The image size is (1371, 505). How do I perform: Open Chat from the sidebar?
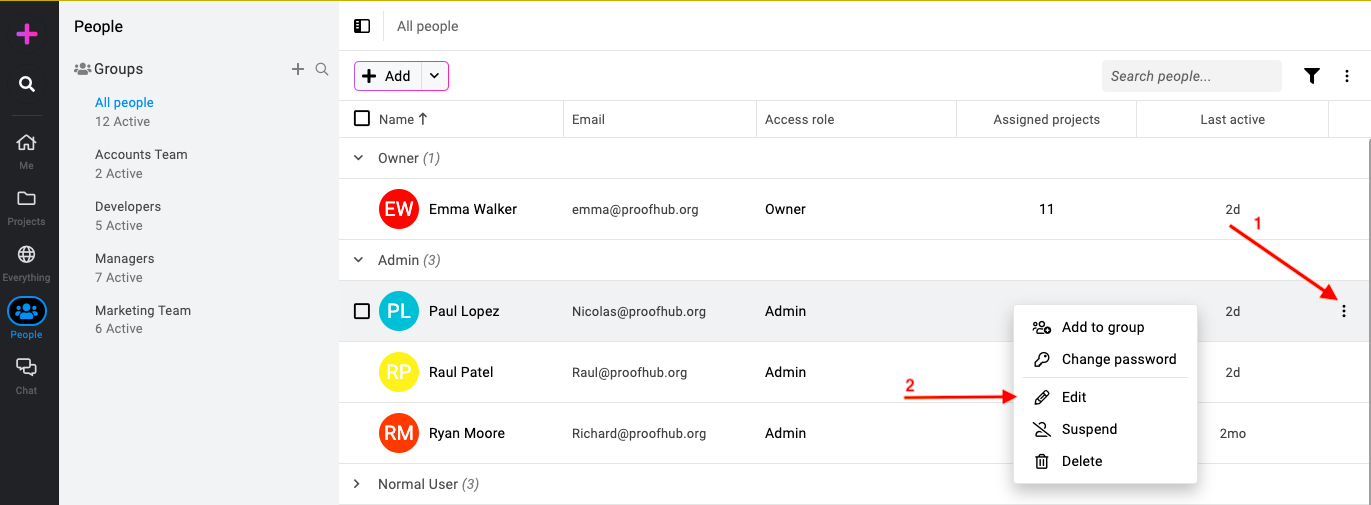tap(26, 367)
